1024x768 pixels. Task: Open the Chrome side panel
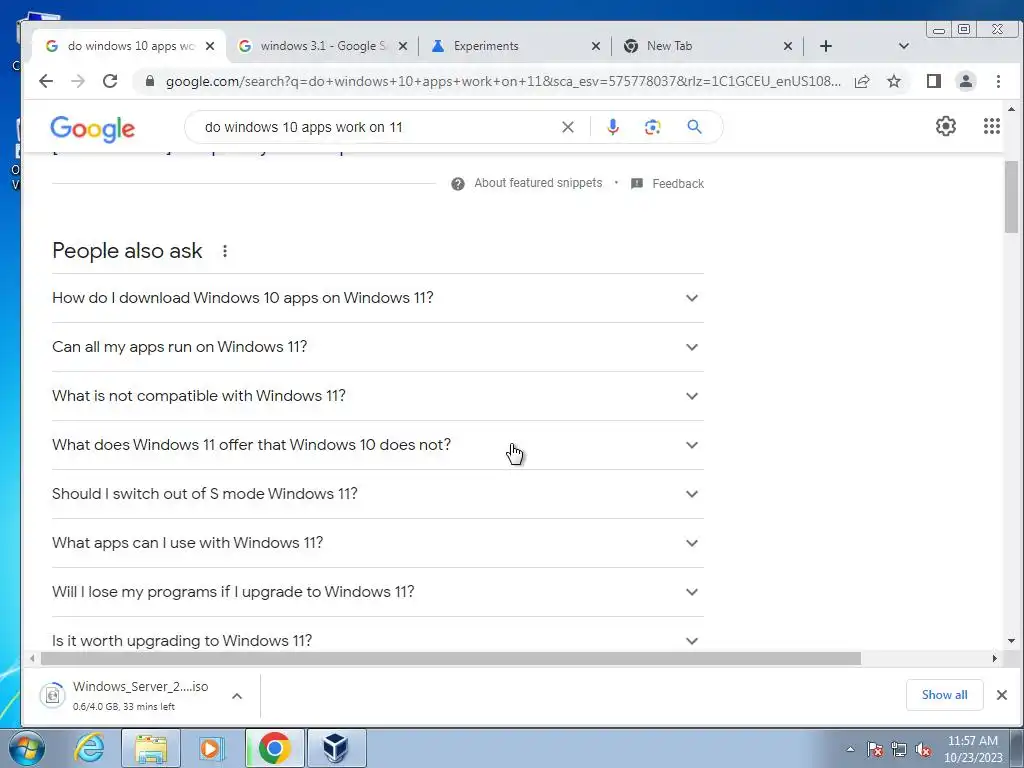pyautogui.click(x=933, y=81)
